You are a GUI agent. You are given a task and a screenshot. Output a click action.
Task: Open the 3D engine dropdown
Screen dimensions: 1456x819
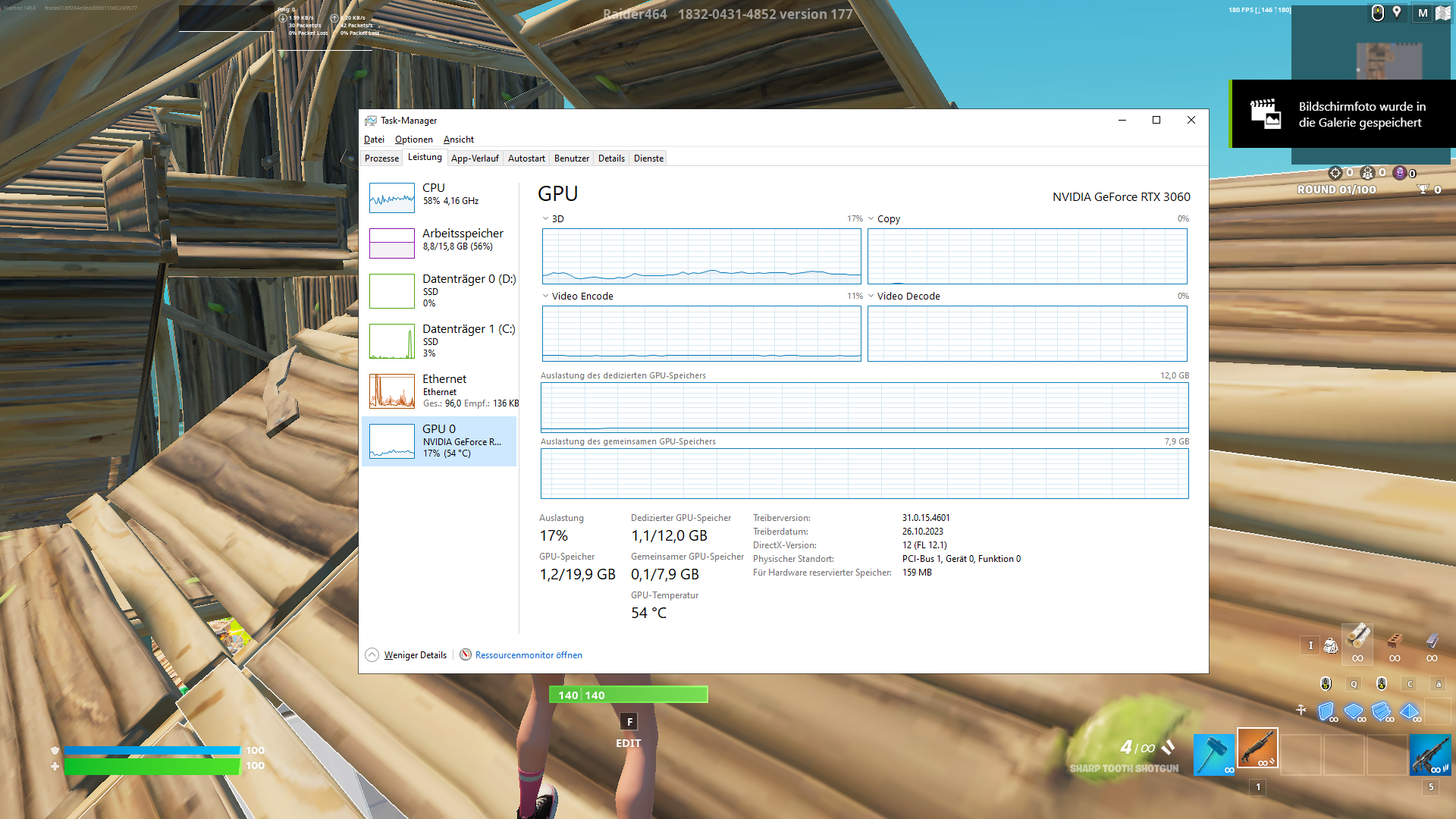[553, 218]
